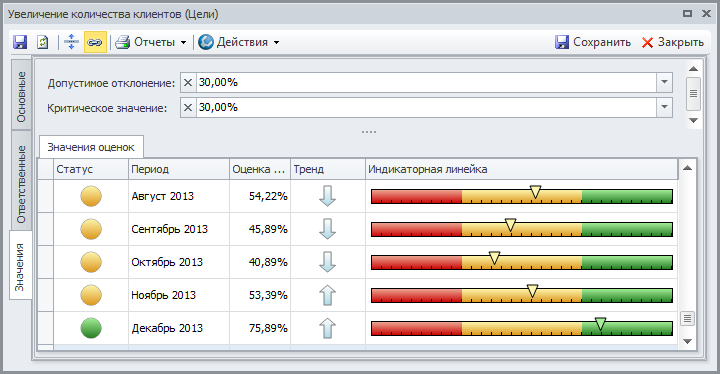
Task: Expand the Критическое значение dropdown
Action: [x=664, y=108]
